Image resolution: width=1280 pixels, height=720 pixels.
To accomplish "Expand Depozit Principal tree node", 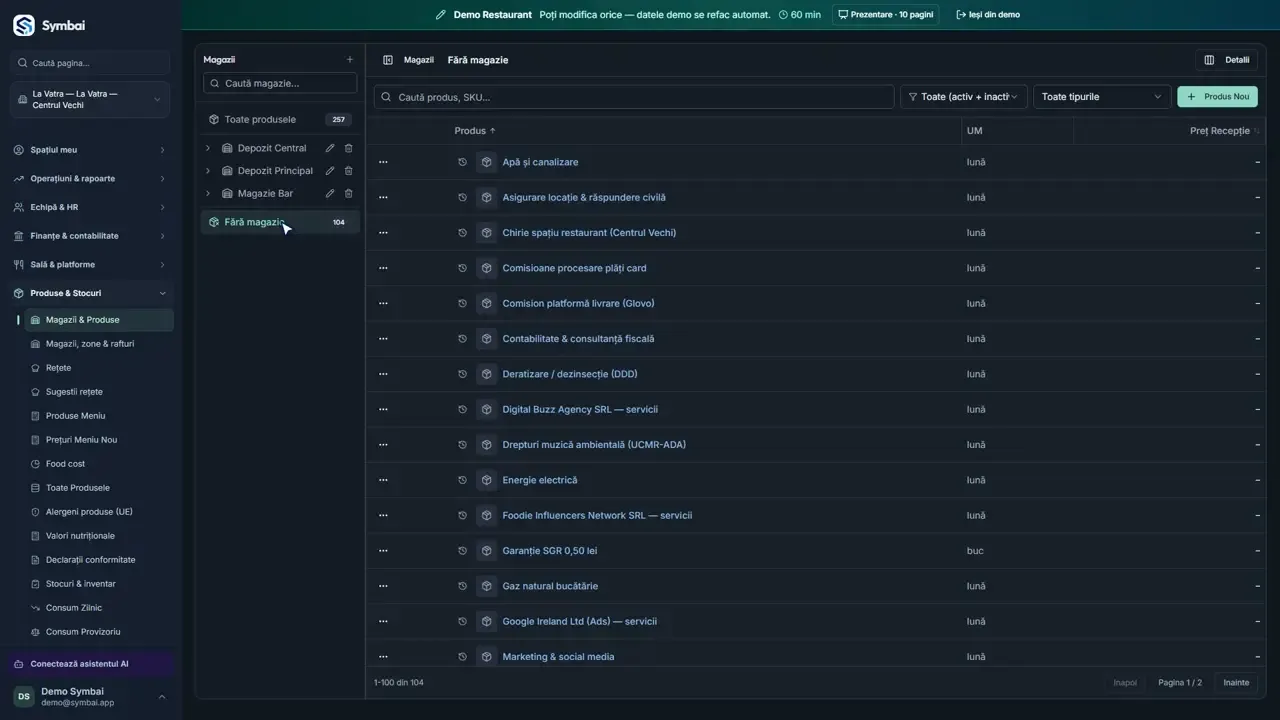I will point(208,171).
